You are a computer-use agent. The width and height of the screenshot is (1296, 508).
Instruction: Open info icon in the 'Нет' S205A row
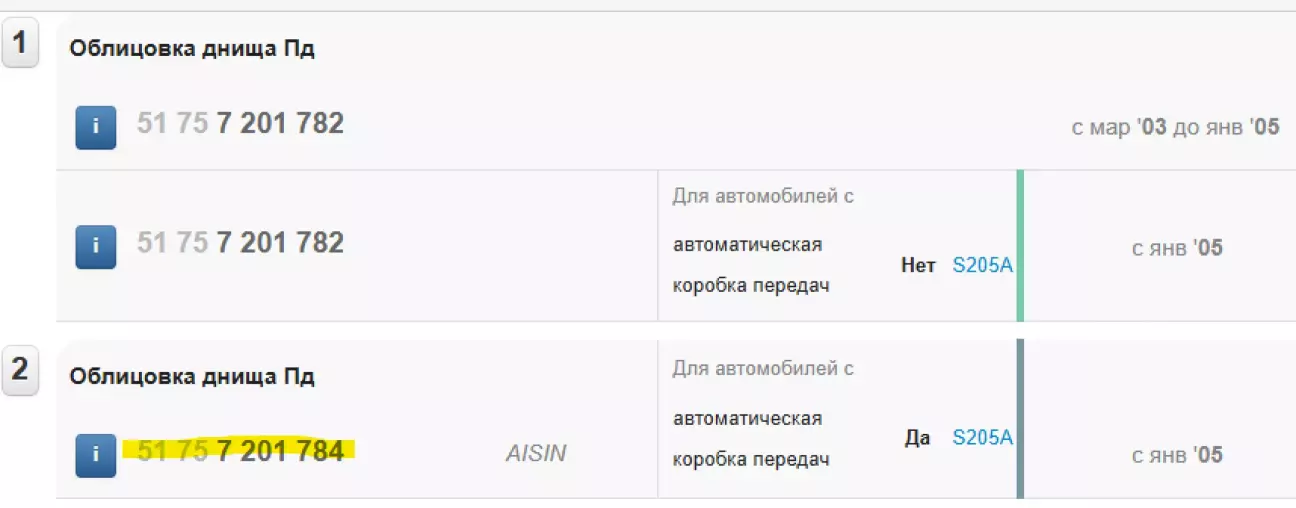tap(96, 247)
